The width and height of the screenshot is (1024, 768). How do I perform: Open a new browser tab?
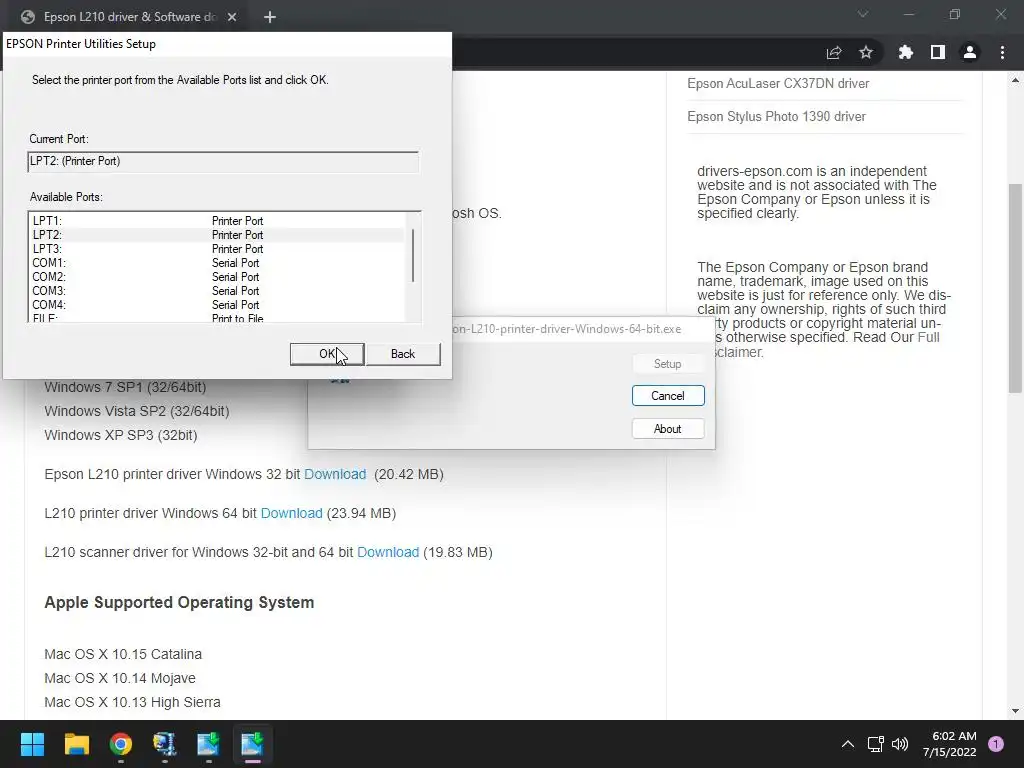tap(270, 17)
